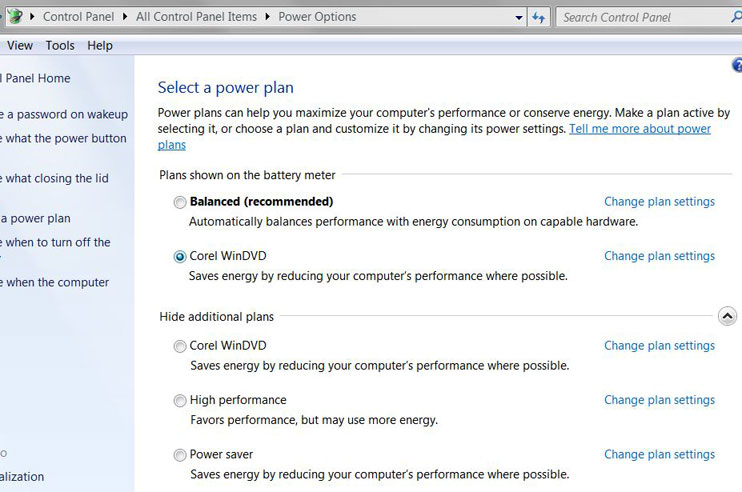The image size is (742, 492).
Task: Select Corel WinDVD under additional plans
Action: point(180,346)
